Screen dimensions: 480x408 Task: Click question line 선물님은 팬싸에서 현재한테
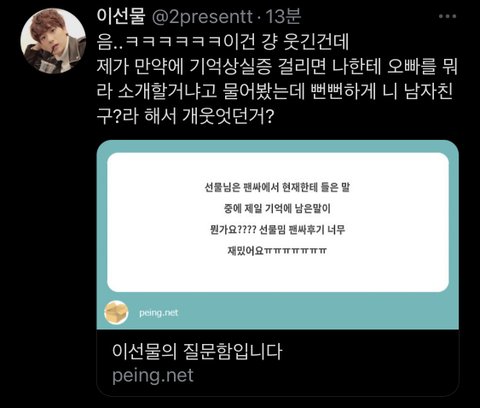pos(277,187)
